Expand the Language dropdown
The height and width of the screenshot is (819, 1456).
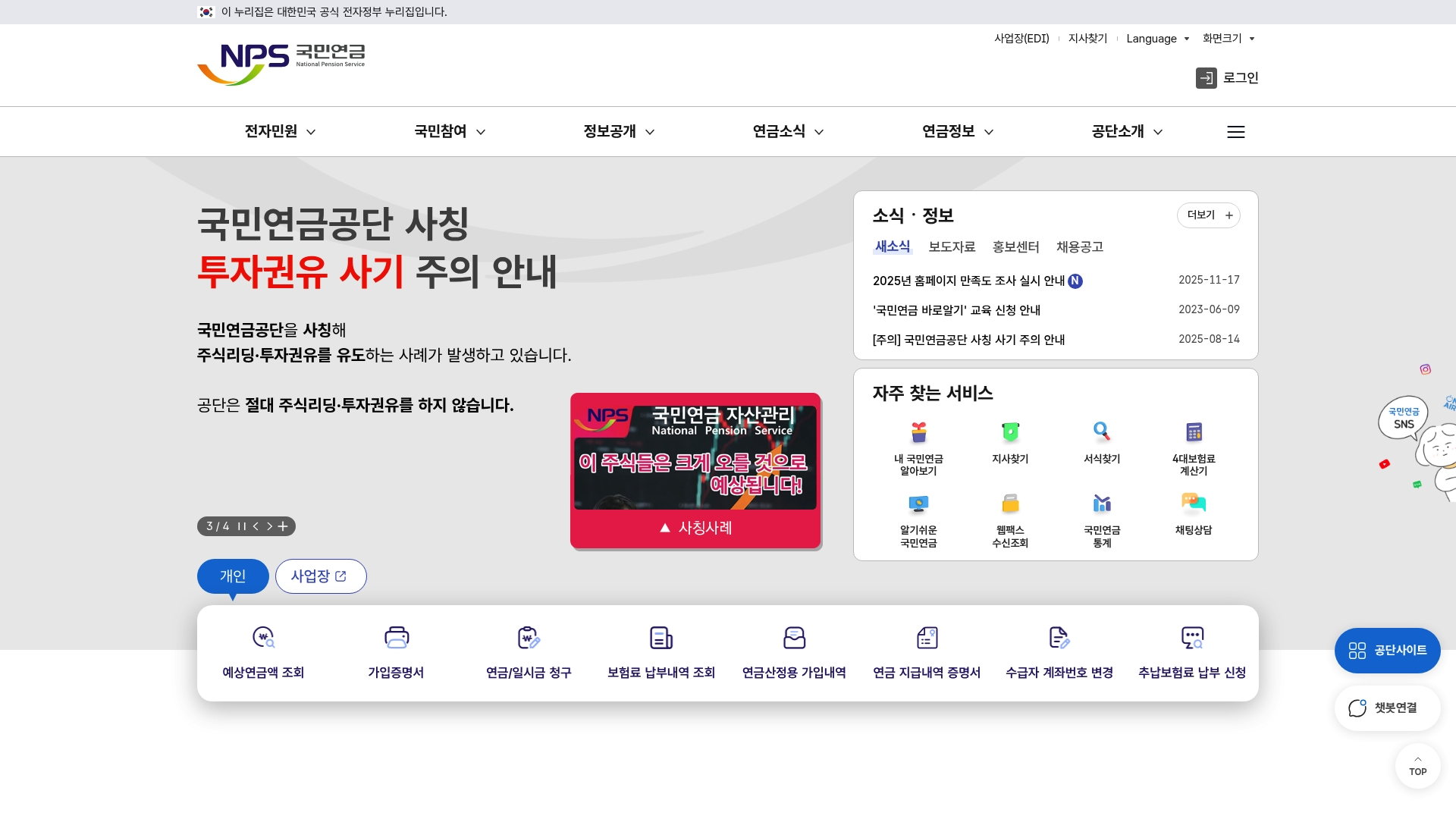pyautogui.click(x=1158, y=39)
